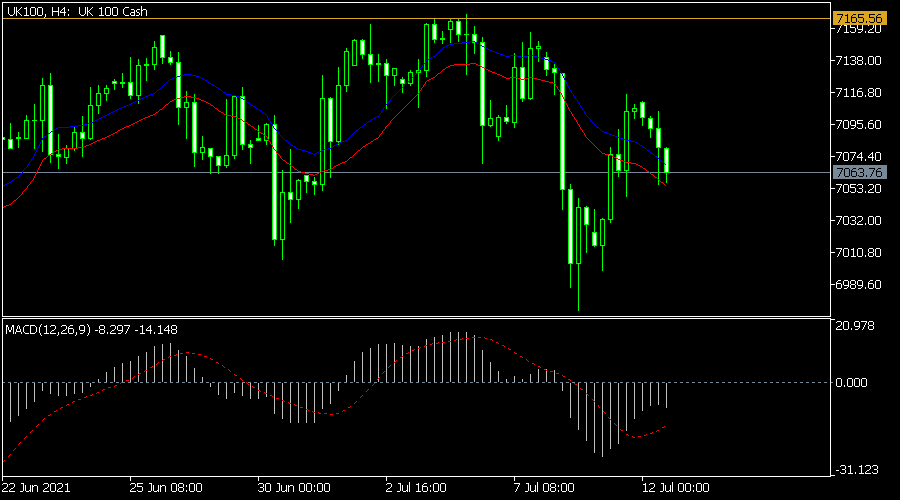Viewport: 900px width, 500px height.
Task: Click the '25 Jun 08:00' time label
Action: (x=166, y=487)
